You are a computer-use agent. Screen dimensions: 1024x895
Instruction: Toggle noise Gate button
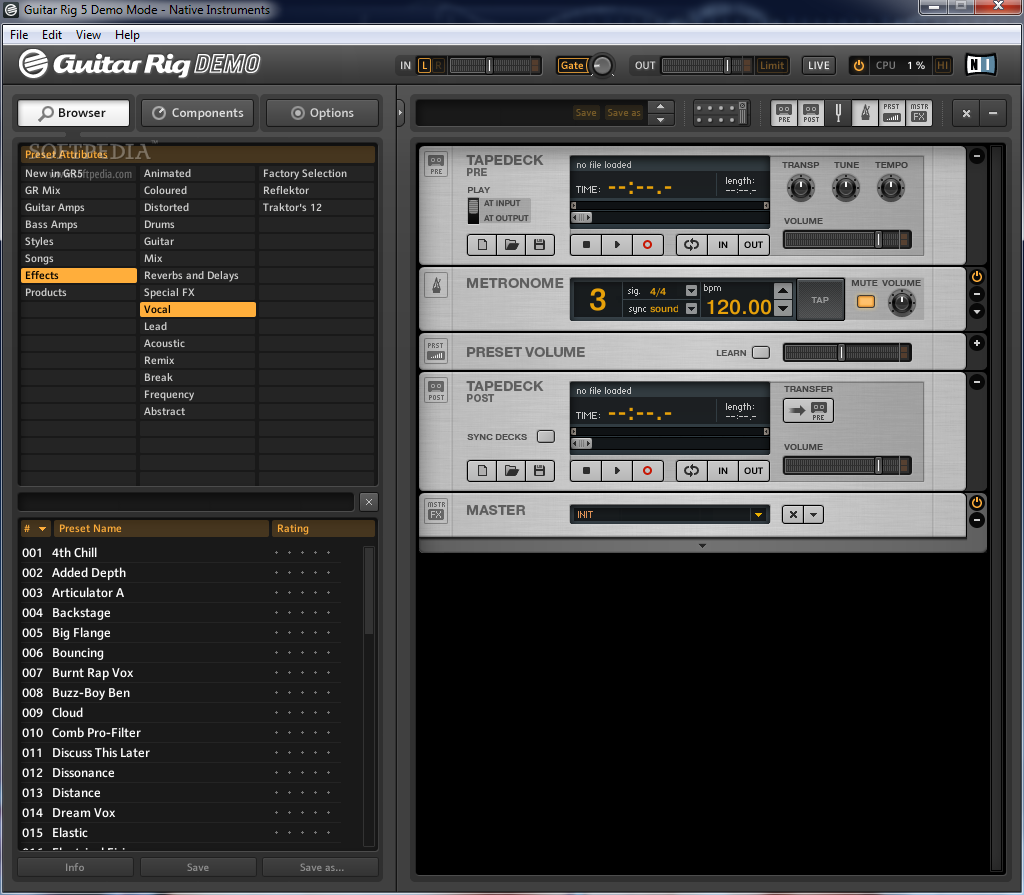click(x=571, y=65)
